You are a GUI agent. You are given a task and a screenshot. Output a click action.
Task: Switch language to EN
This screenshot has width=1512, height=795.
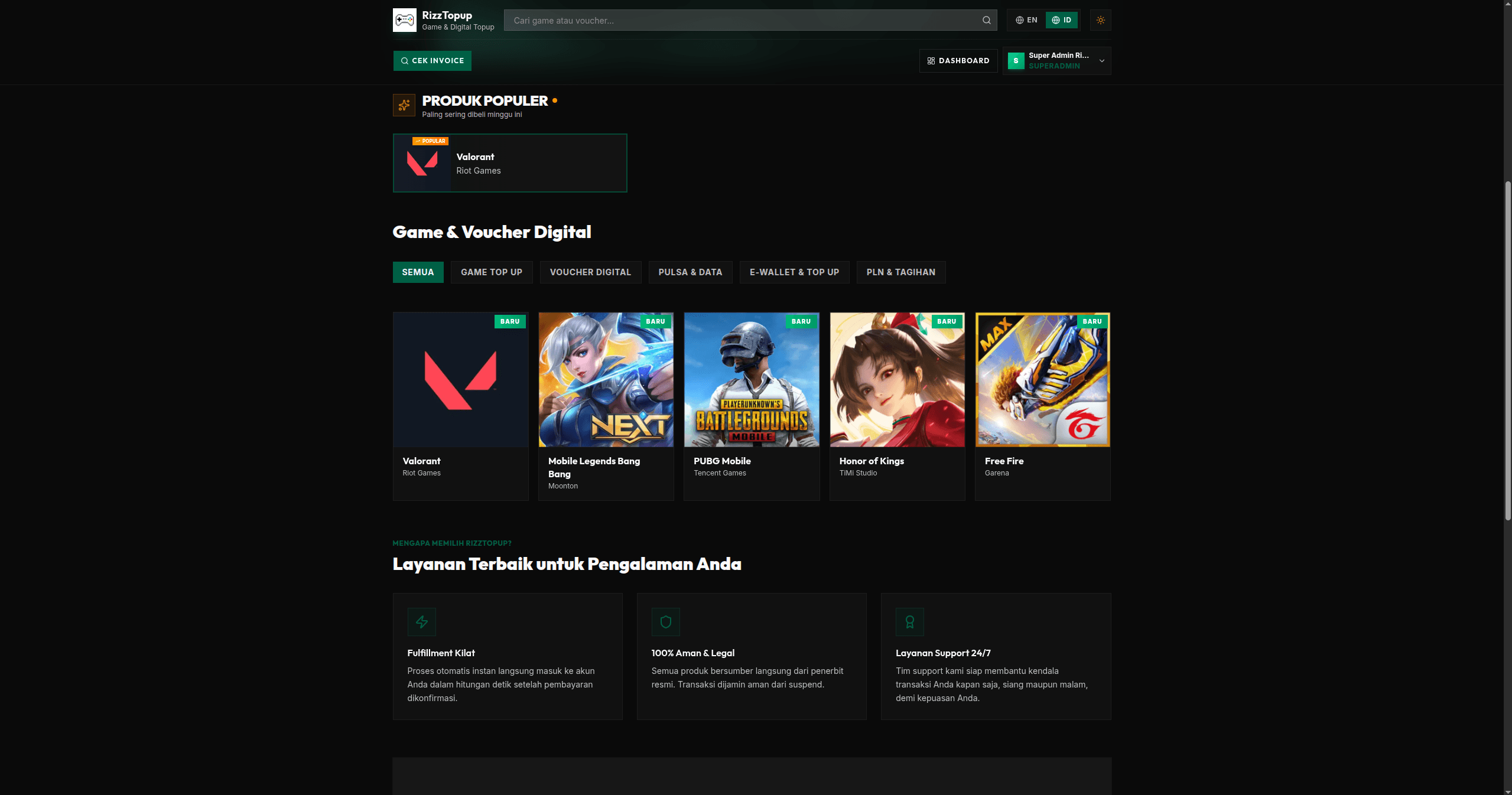(x=1027, y=20)
